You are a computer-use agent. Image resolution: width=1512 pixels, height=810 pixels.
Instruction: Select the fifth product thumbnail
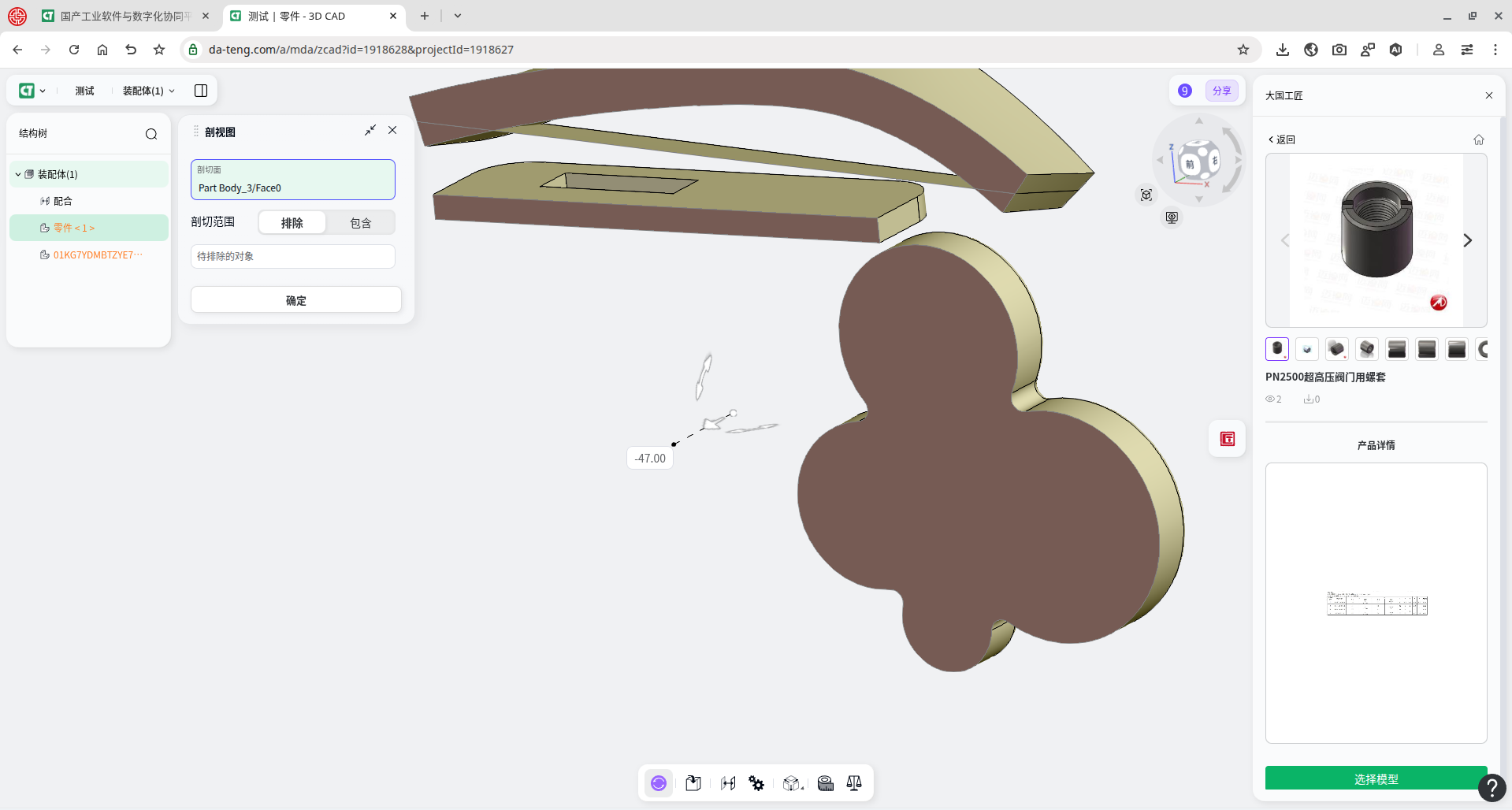click(1397, 349)
